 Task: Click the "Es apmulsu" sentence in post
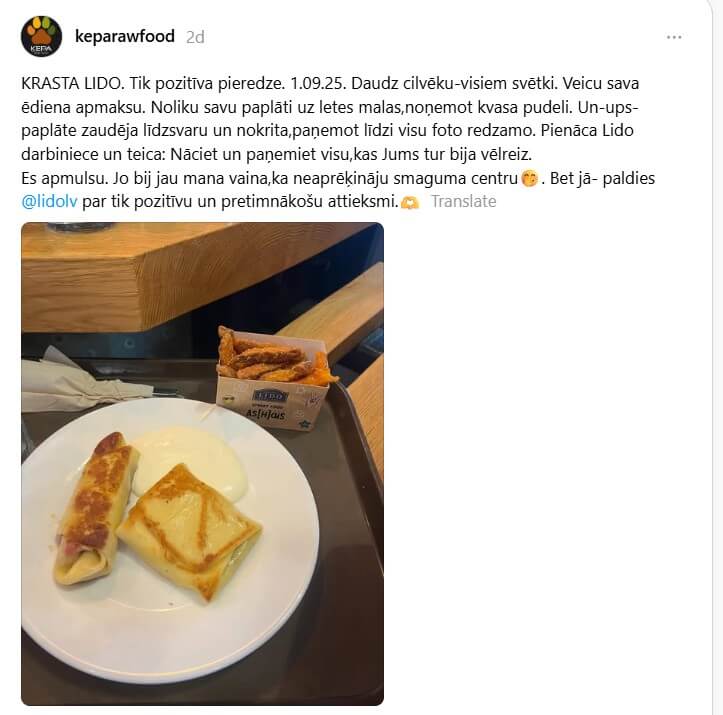pos(64,178)
